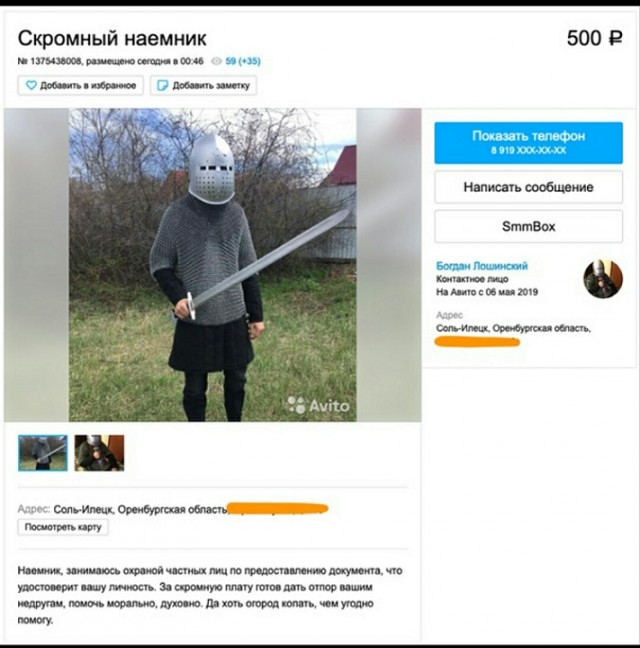Click the SmmBox button
Screen dimensions: 640x648
[x=528, y=226]
